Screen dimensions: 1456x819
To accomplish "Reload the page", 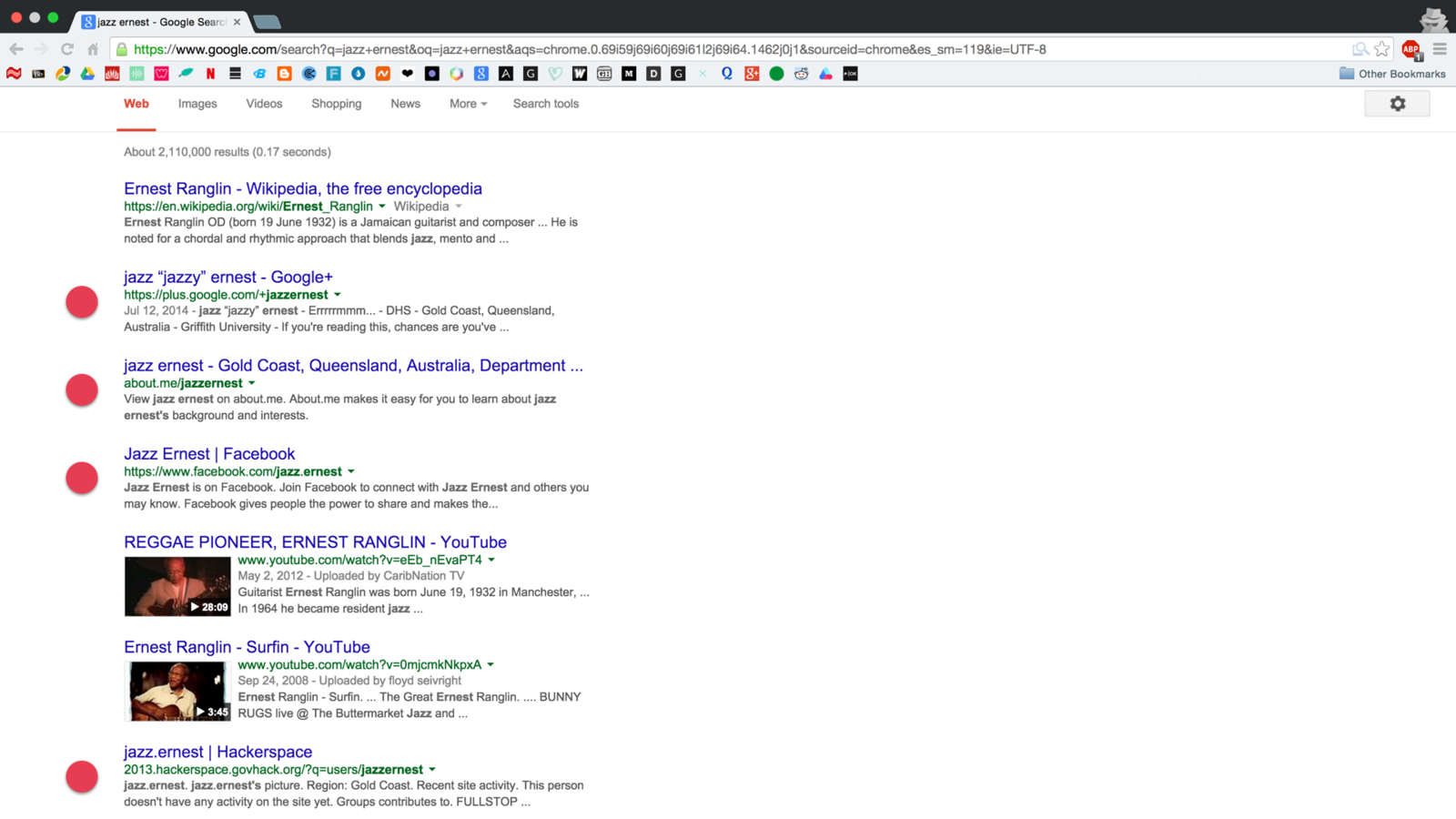I will point(67,49).
